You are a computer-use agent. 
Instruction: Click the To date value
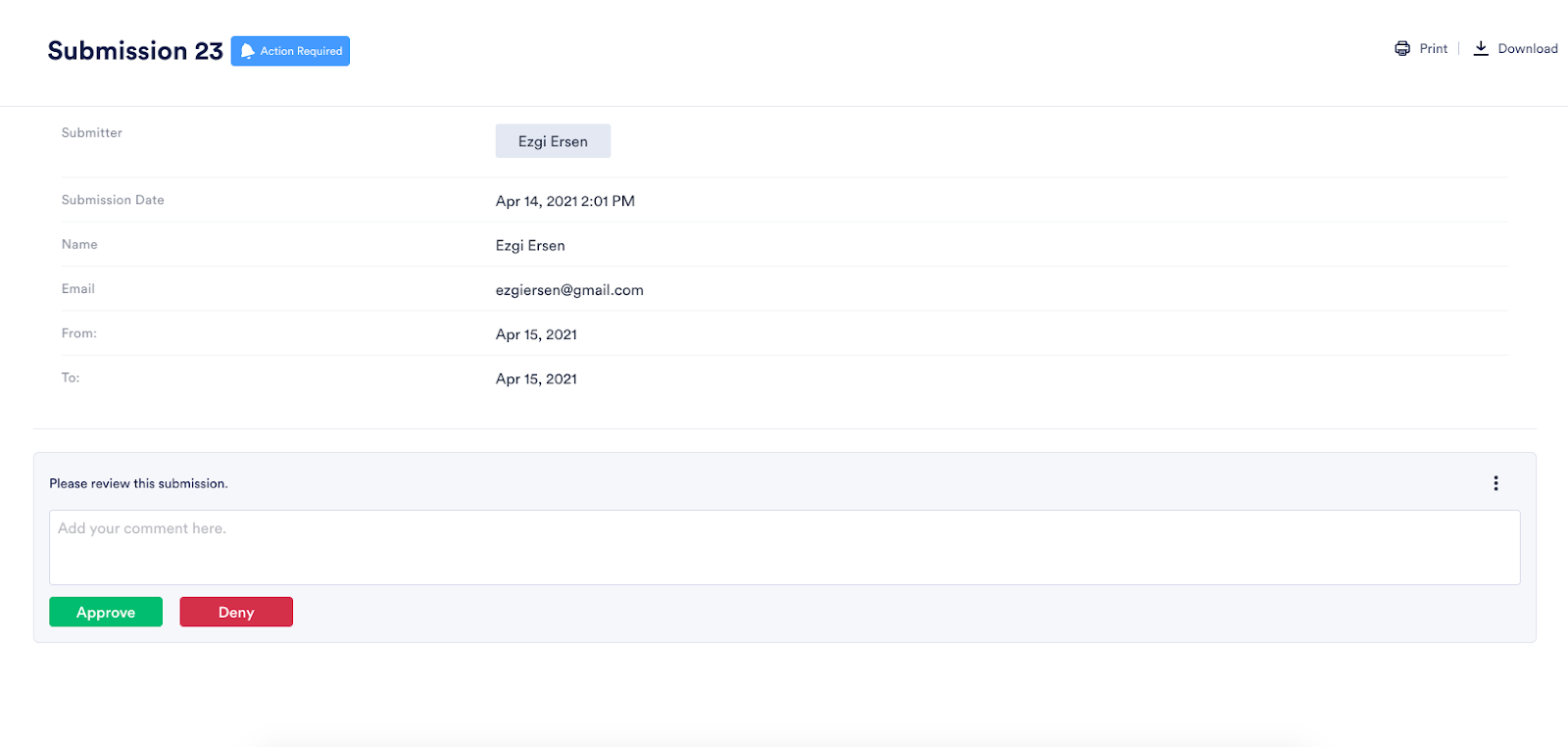coord(536,379)
